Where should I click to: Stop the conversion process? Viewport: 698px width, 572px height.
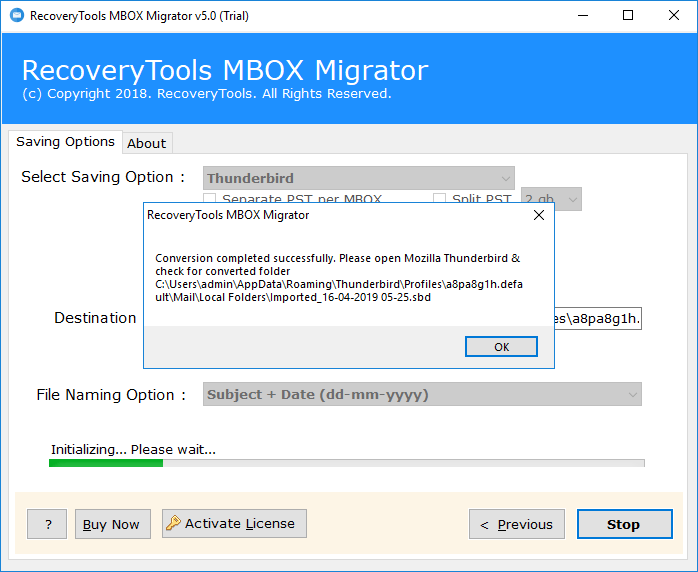[625, 524]
